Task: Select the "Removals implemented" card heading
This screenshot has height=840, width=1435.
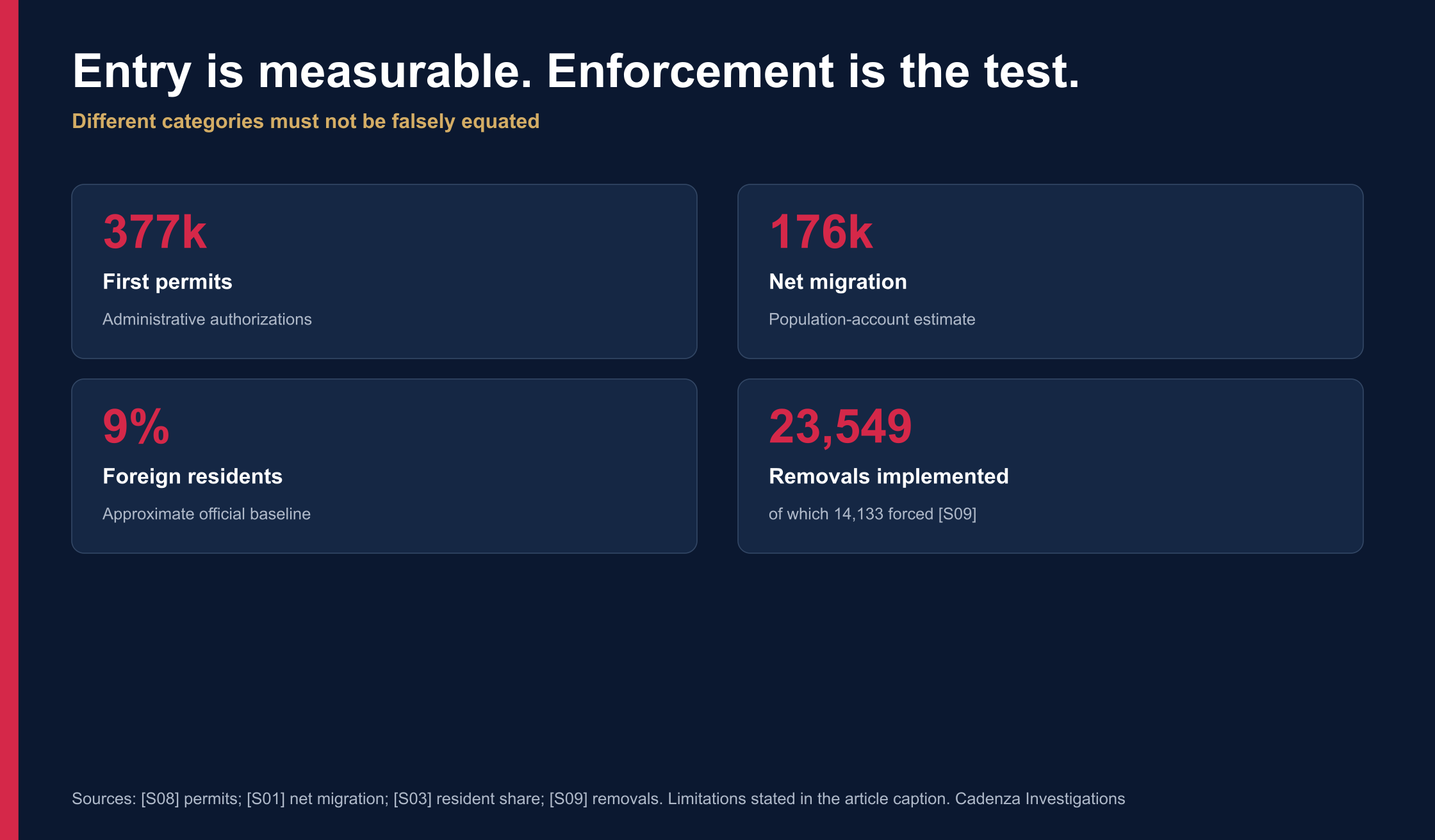Action: [889, 476]
